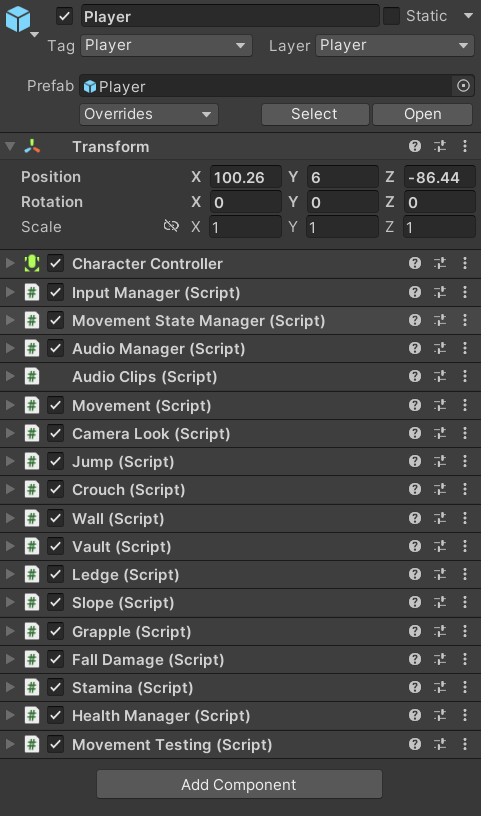The height and width of the screenshot is (816, 481).
Task: Open three-dot menu of Grapple script
Action: tap(465, 631)
